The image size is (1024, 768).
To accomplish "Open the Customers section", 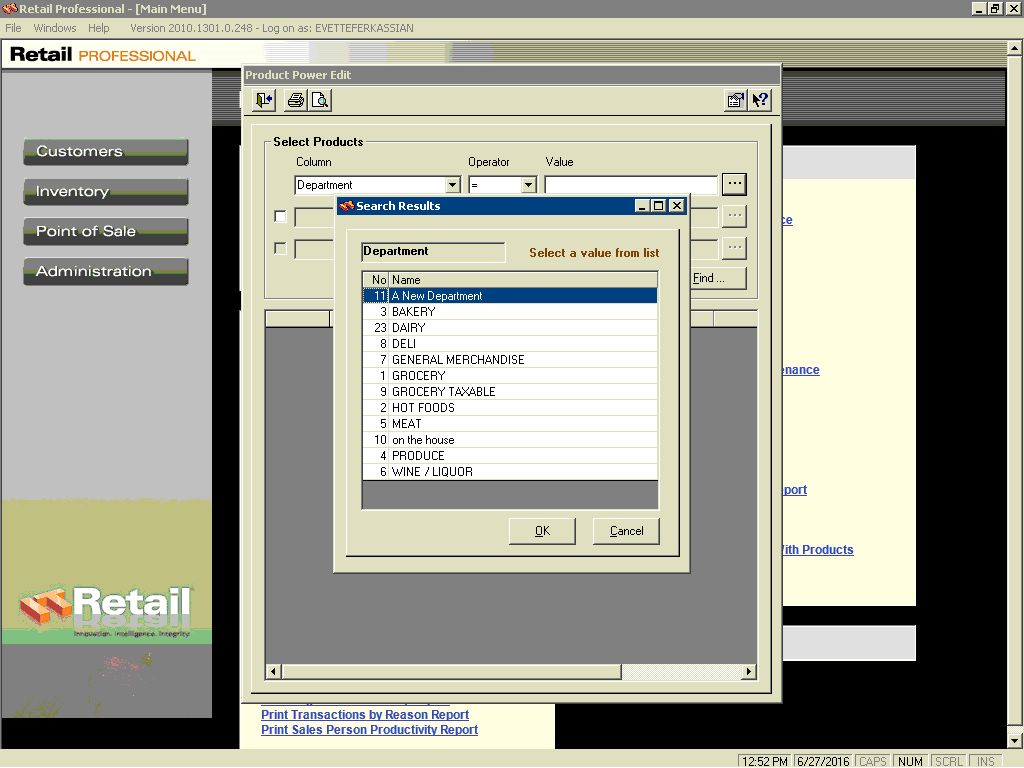I will 106,152.
